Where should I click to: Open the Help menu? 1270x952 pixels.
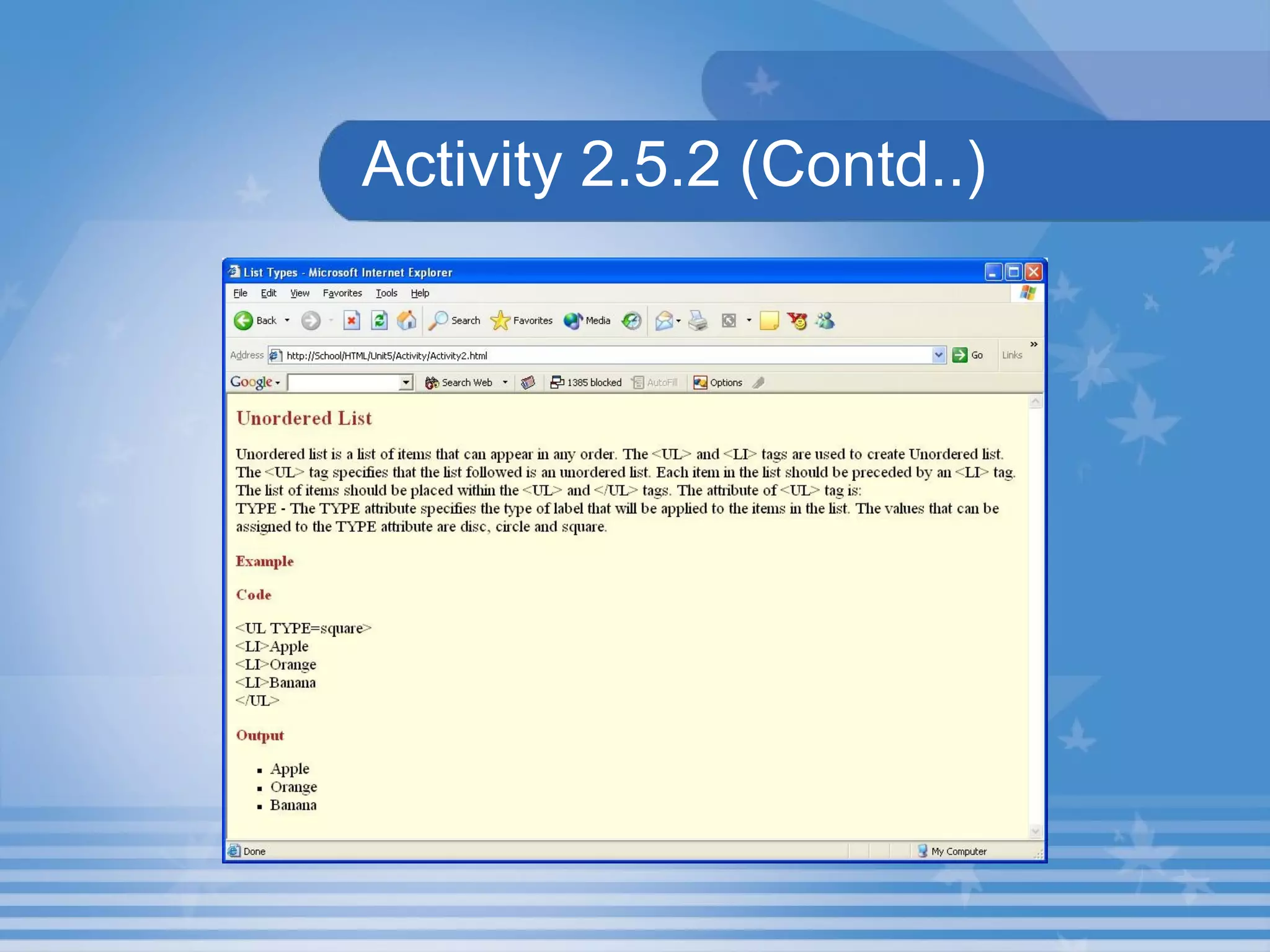(x=420, y=293)
